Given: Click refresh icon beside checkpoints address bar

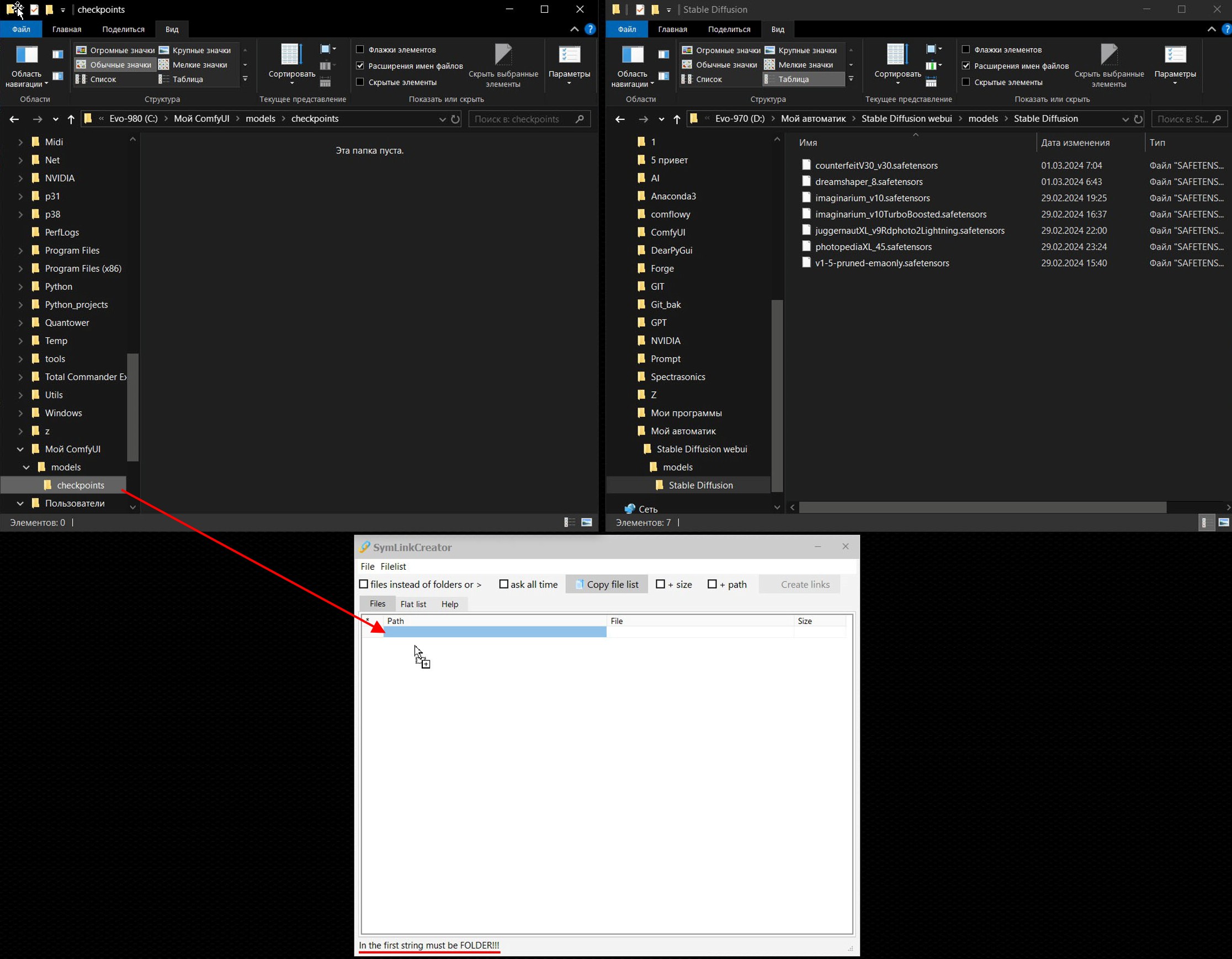Looking at the screenshot, I should click(x=455, y=119).
